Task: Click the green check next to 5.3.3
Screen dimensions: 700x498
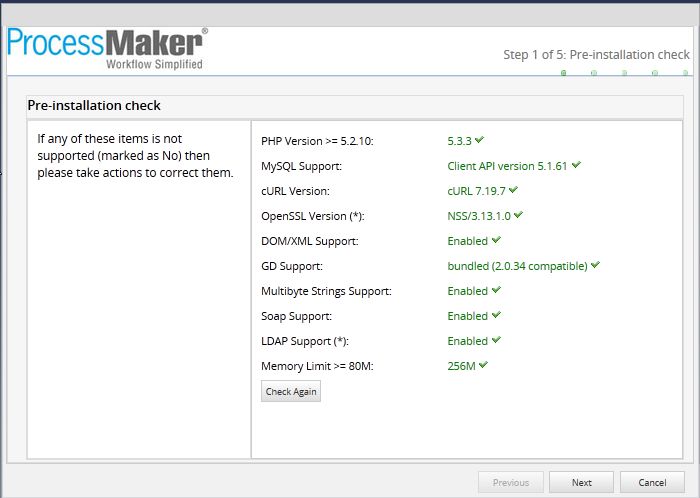Action: click(x=479, y=140)
